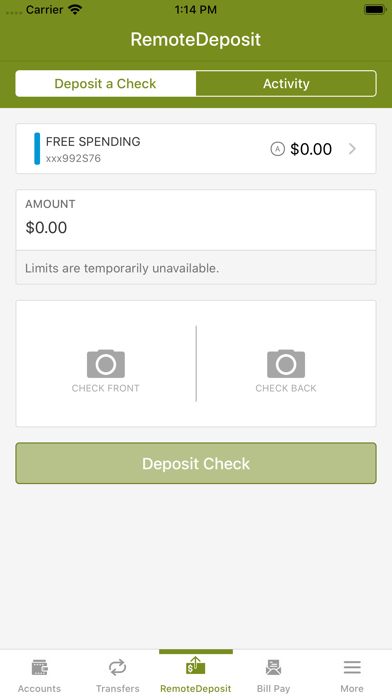392x696 pixels.
Task: Tap the CHECK BACK label
Action: point(286,388)
